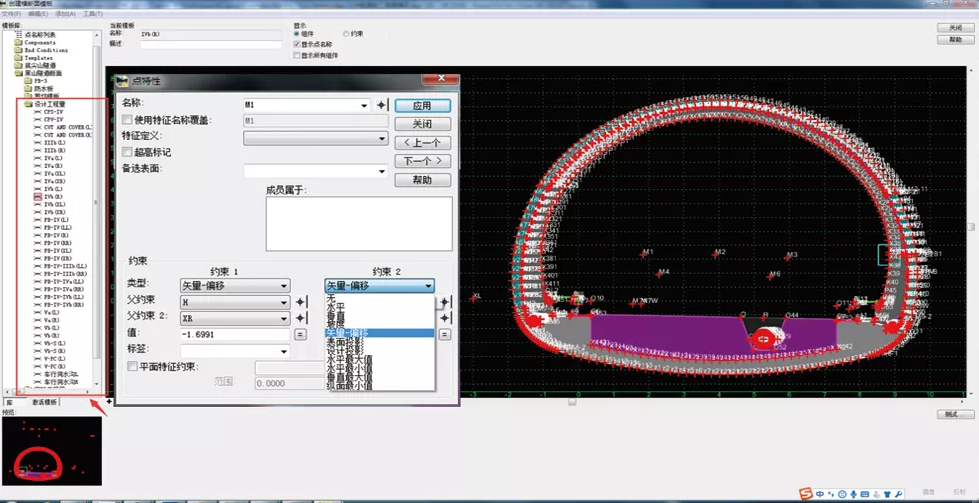Click the <上一个 button

(423, 143)
